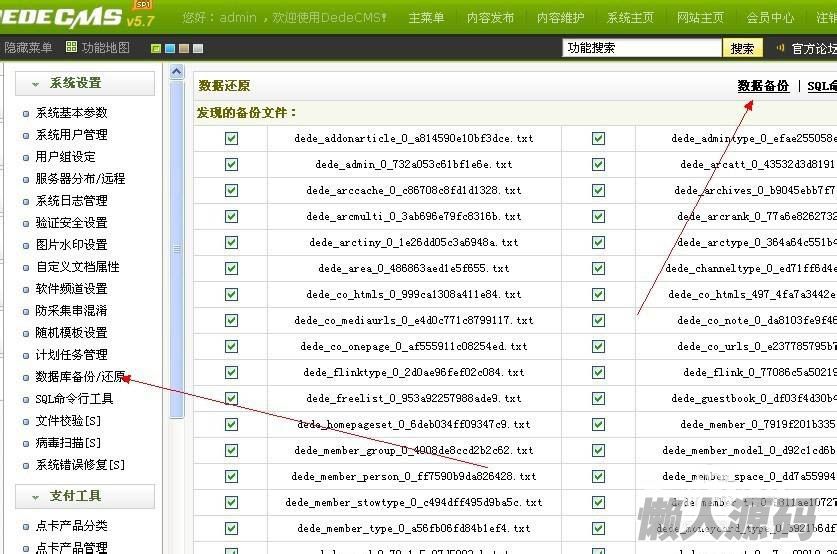Screen dimensions: 837x554
Task: Click dede_flinktype_0_2d0ae96fef02c084.txt file name
Action: (414, 373)
